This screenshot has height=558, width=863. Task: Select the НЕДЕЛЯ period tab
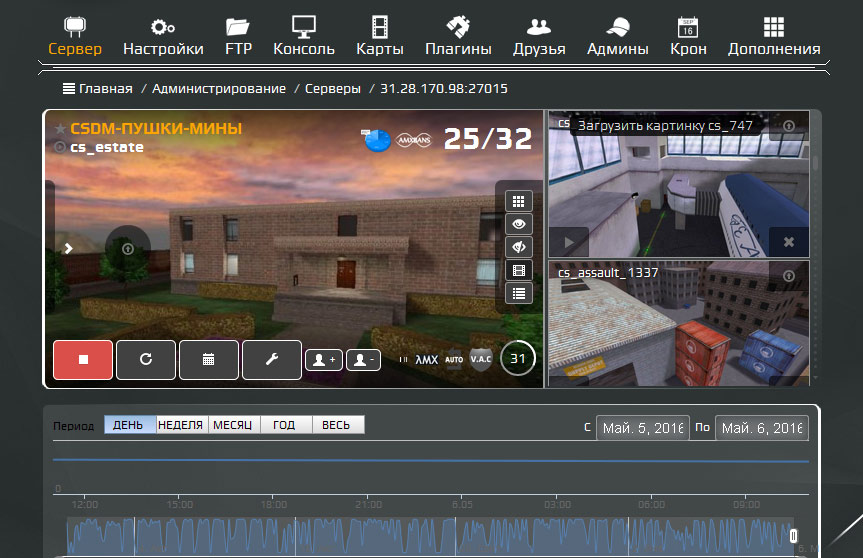click(181, 425)
